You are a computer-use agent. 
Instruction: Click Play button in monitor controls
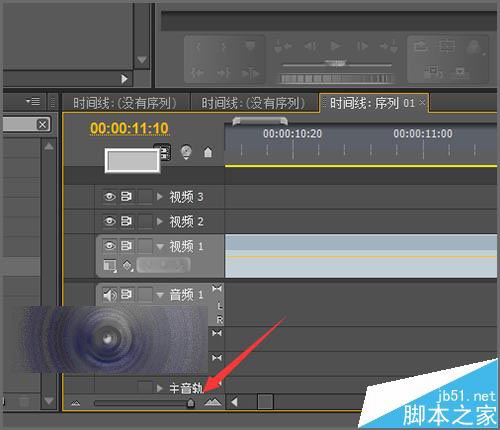pos(336,46)
